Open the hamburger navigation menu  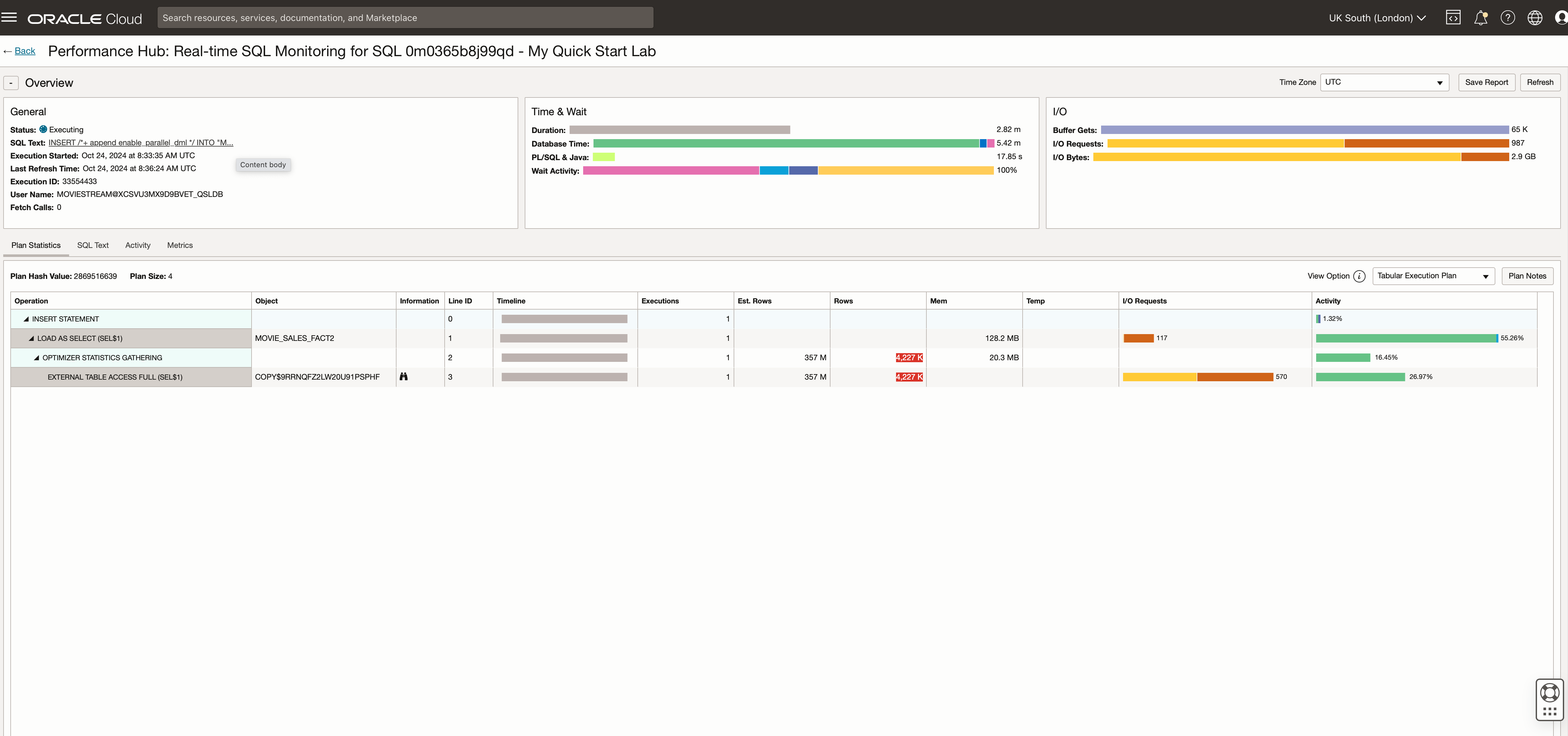[9, 17]
